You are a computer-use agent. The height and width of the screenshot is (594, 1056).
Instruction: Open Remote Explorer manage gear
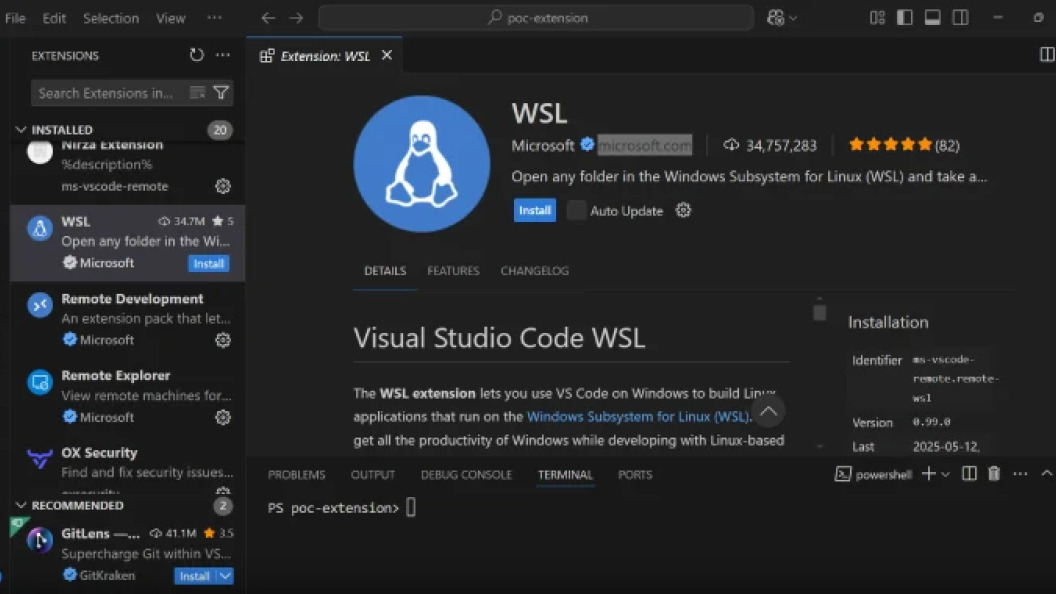tap(223, 418)
